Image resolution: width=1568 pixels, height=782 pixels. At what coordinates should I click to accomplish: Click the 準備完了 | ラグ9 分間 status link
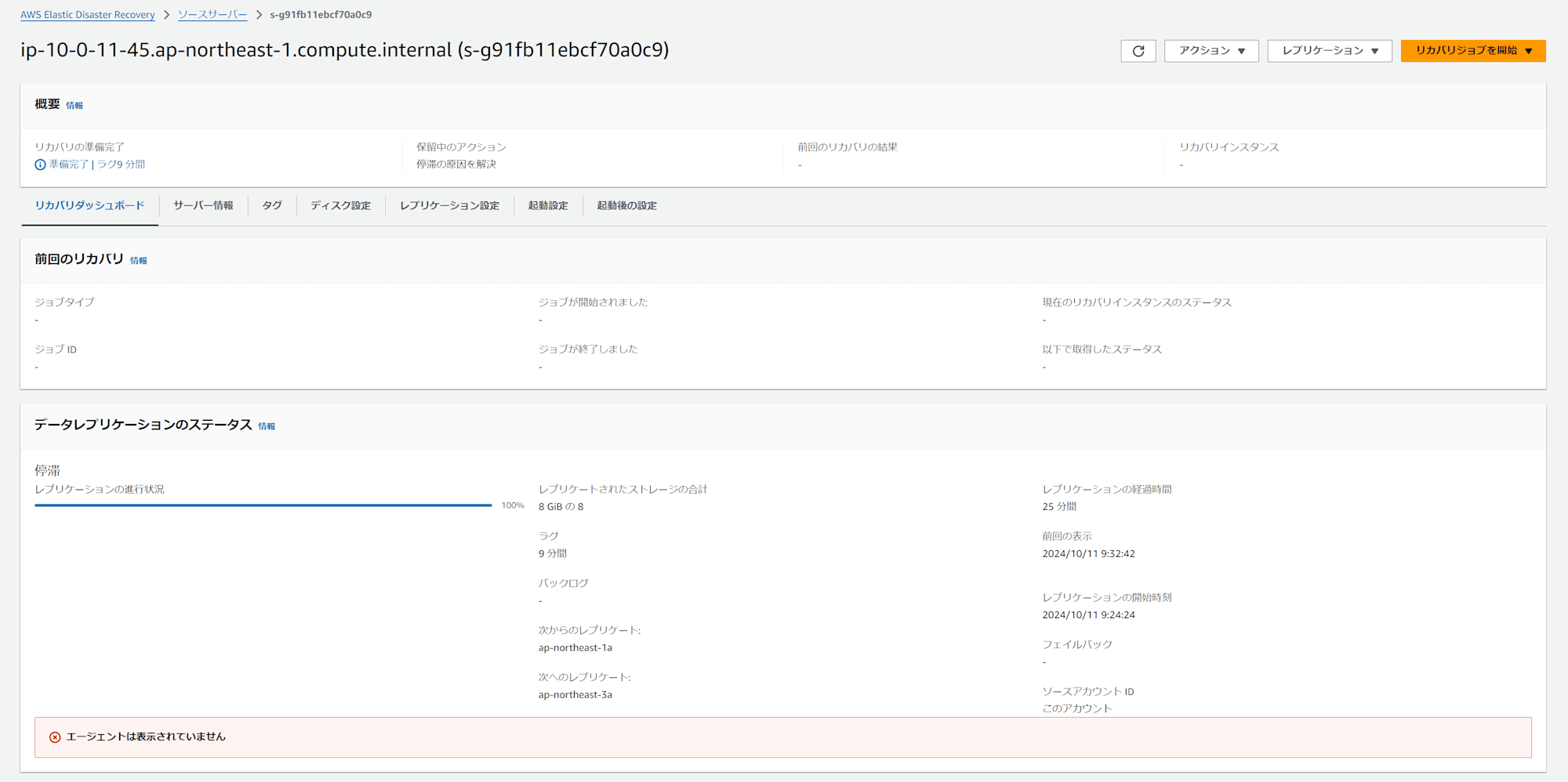pos(96,165)
